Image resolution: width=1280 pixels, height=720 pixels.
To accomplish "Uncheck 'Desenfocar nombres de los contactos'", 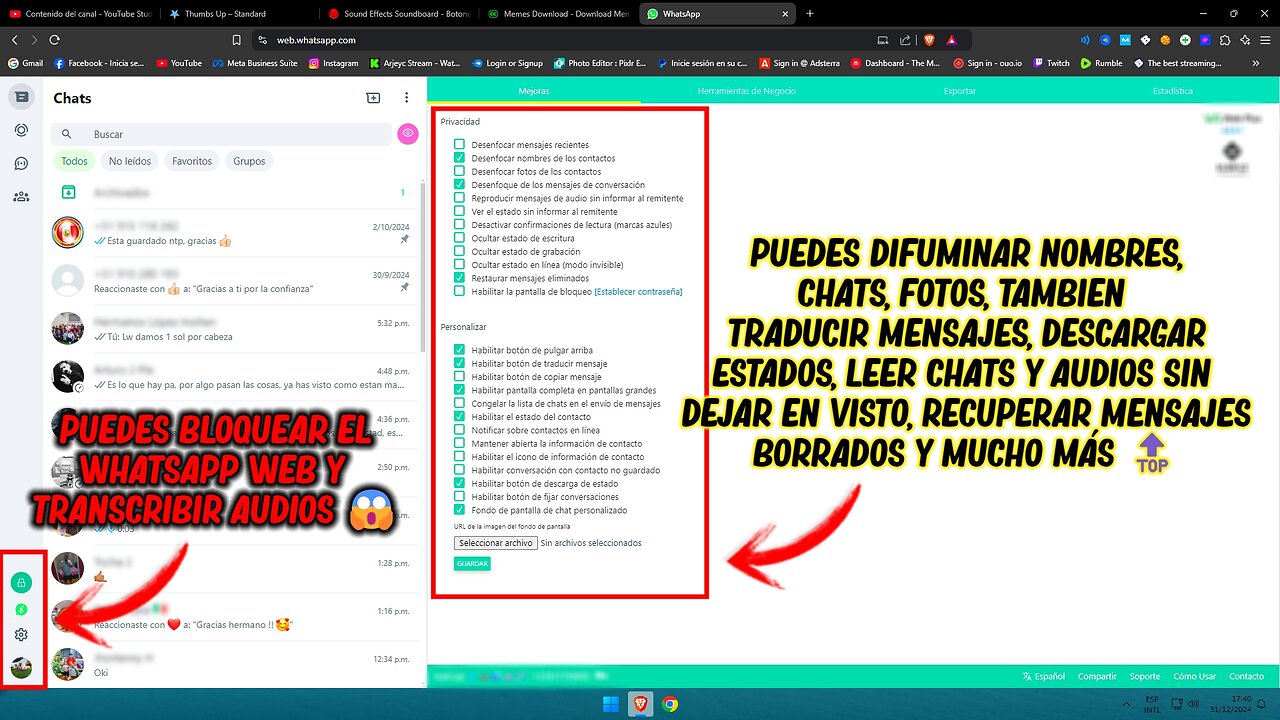I will 459,158.
